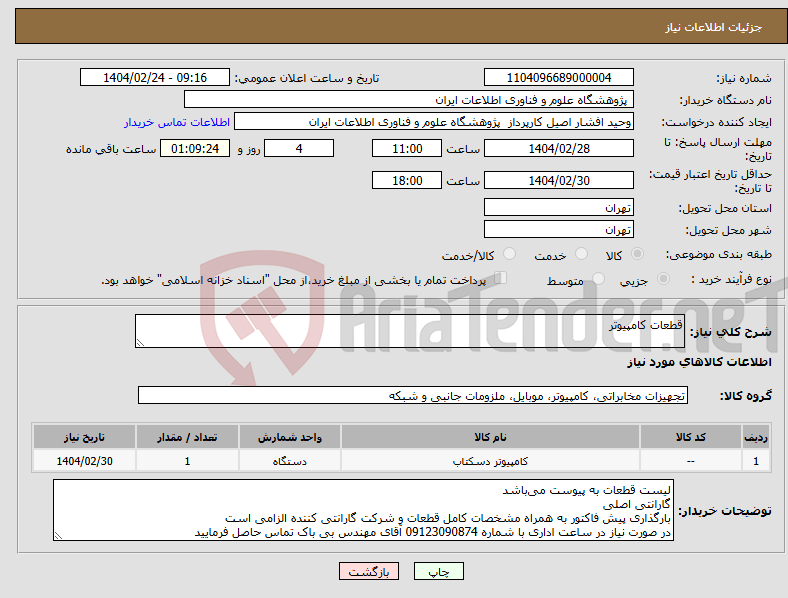The height and width of the screenshot is (598, 788).
Task: Select the کالا radio button
Action: point(637,254)
